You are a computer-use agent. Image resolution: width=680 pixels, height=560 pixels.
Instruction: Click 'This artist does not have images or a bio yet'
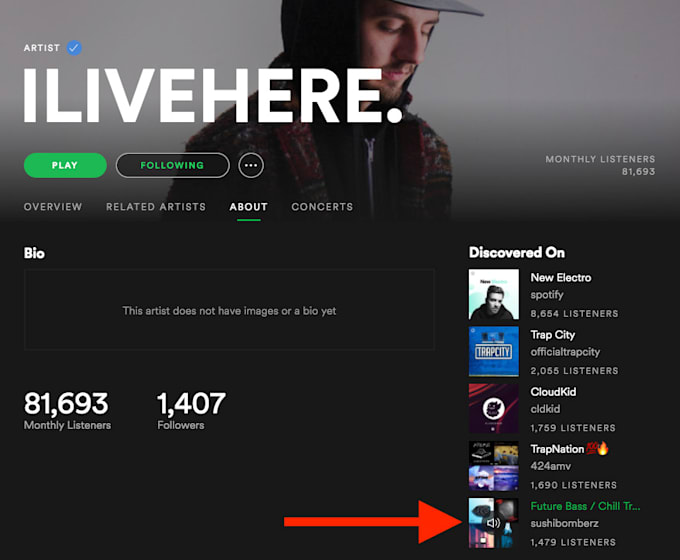[229, 311]
